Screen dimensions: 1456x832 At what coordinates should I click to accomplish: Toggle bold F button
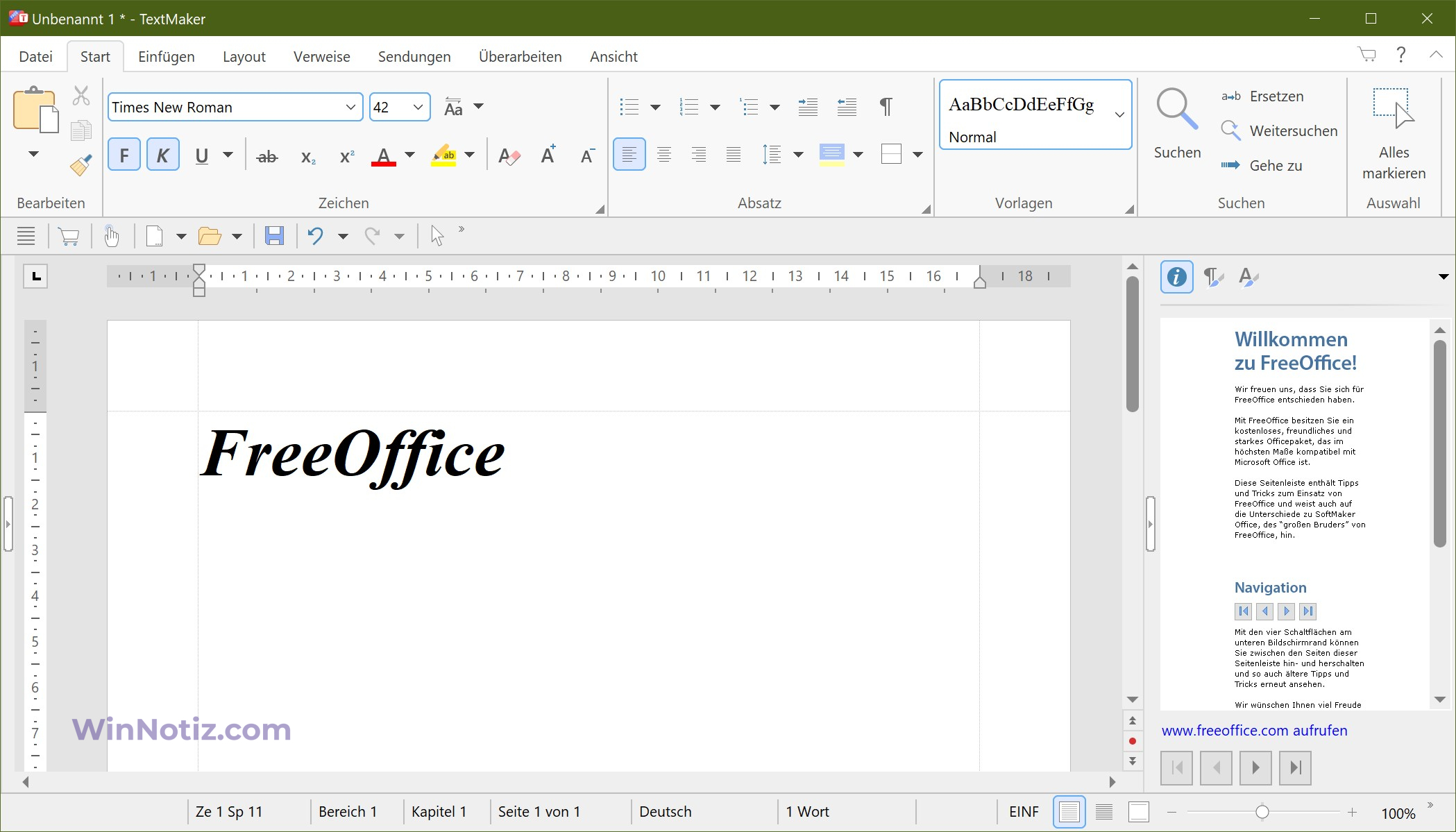(124, 155)
